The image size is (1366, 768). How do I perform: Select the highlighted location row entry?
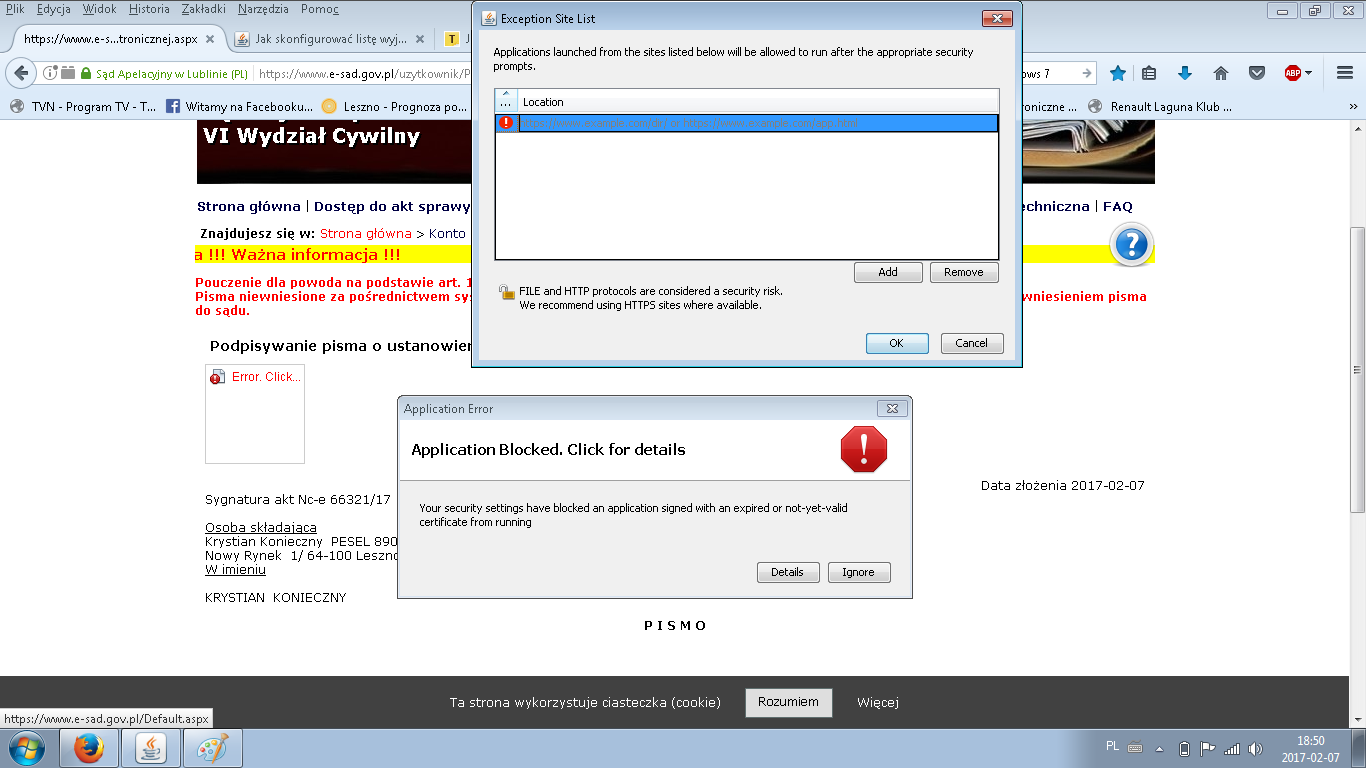click(746, 123)
